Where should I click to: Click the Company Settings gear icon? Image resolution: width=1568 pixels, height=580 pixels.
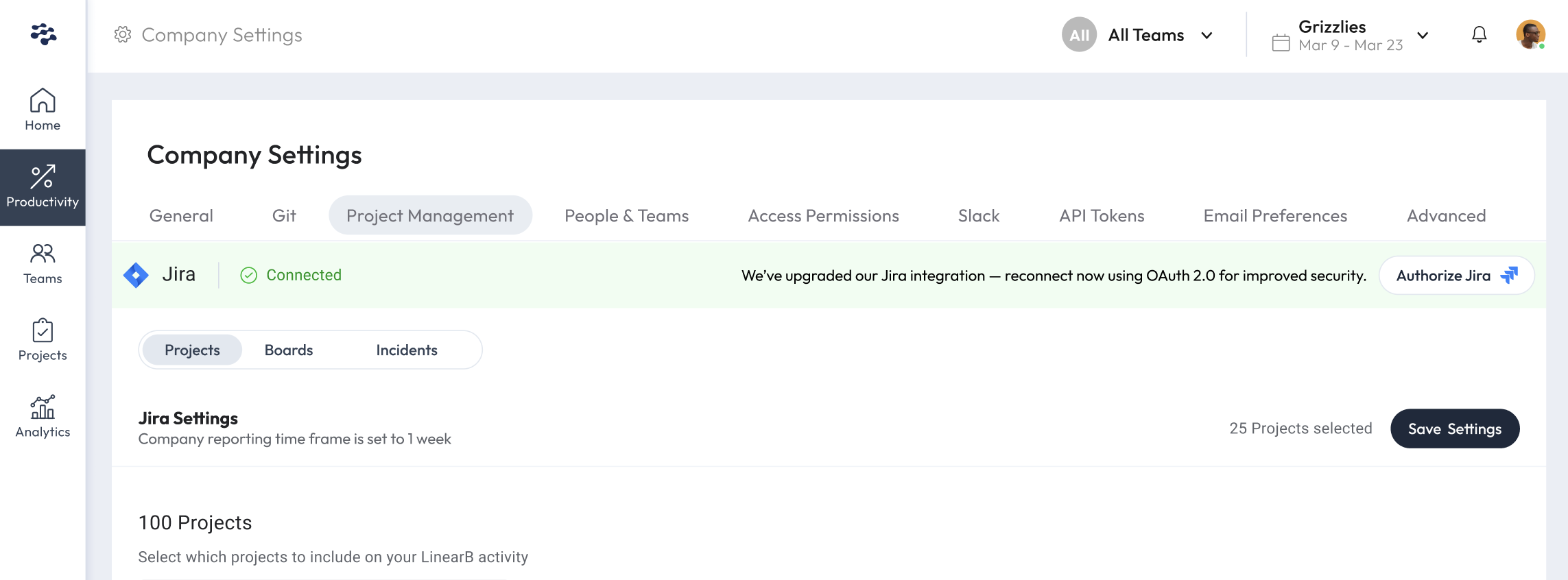(x=123, y=35)
